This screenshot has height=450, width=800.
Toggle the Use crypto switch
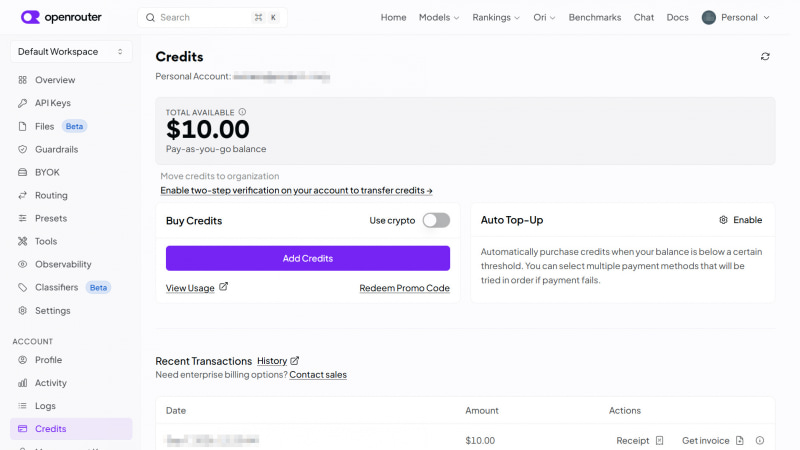click(436, 220)
